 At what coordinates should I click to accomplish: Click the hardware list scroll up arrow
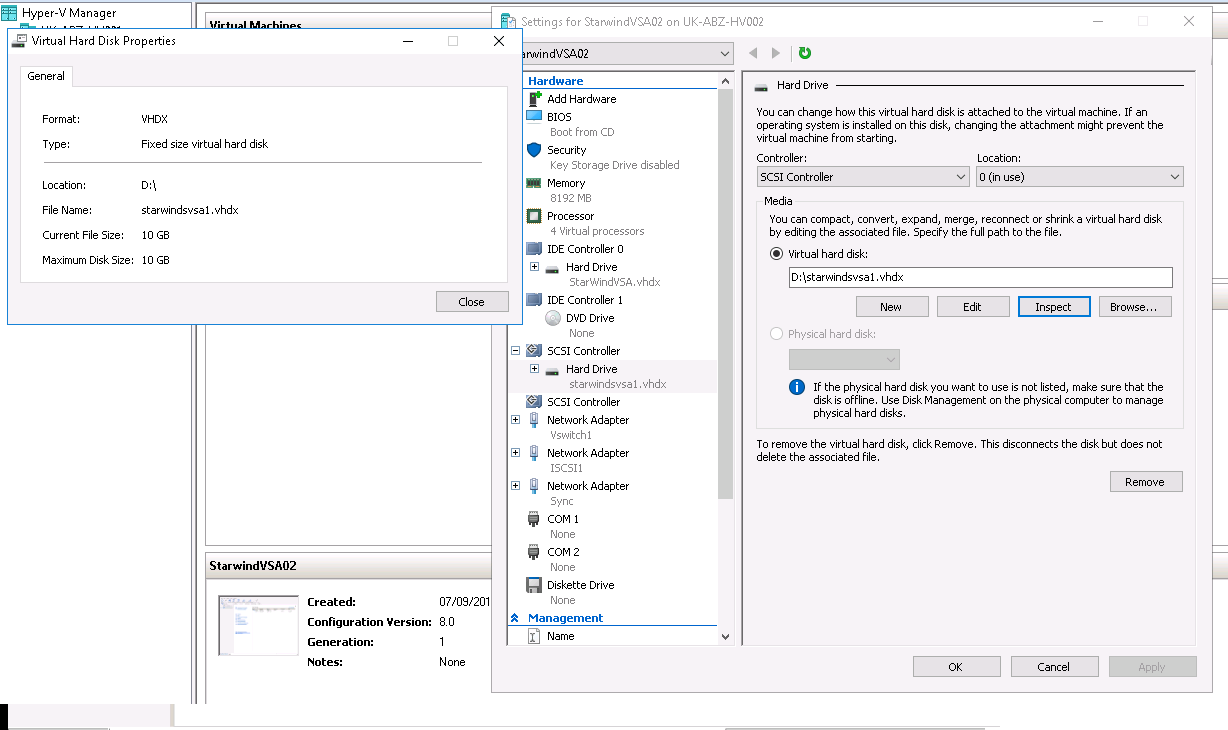click(725, 81)
